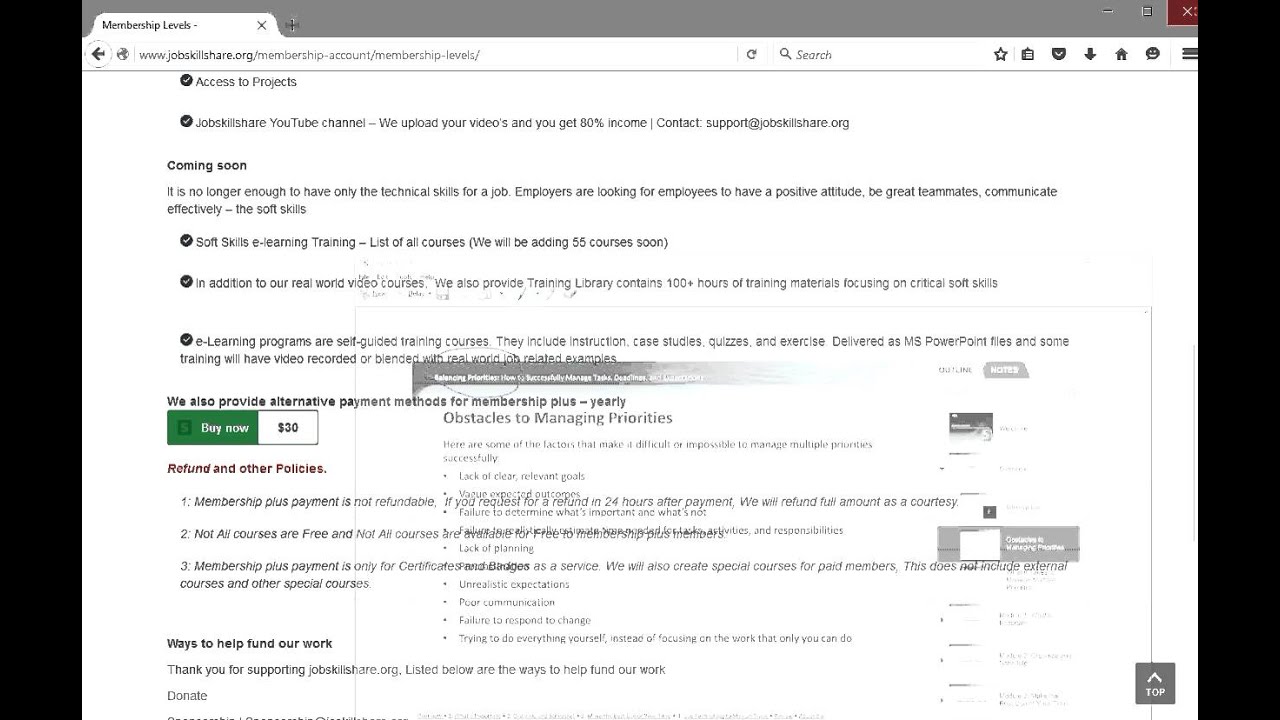
Task: Close the Membership Levels tab
Action: (x=262, y=25)
